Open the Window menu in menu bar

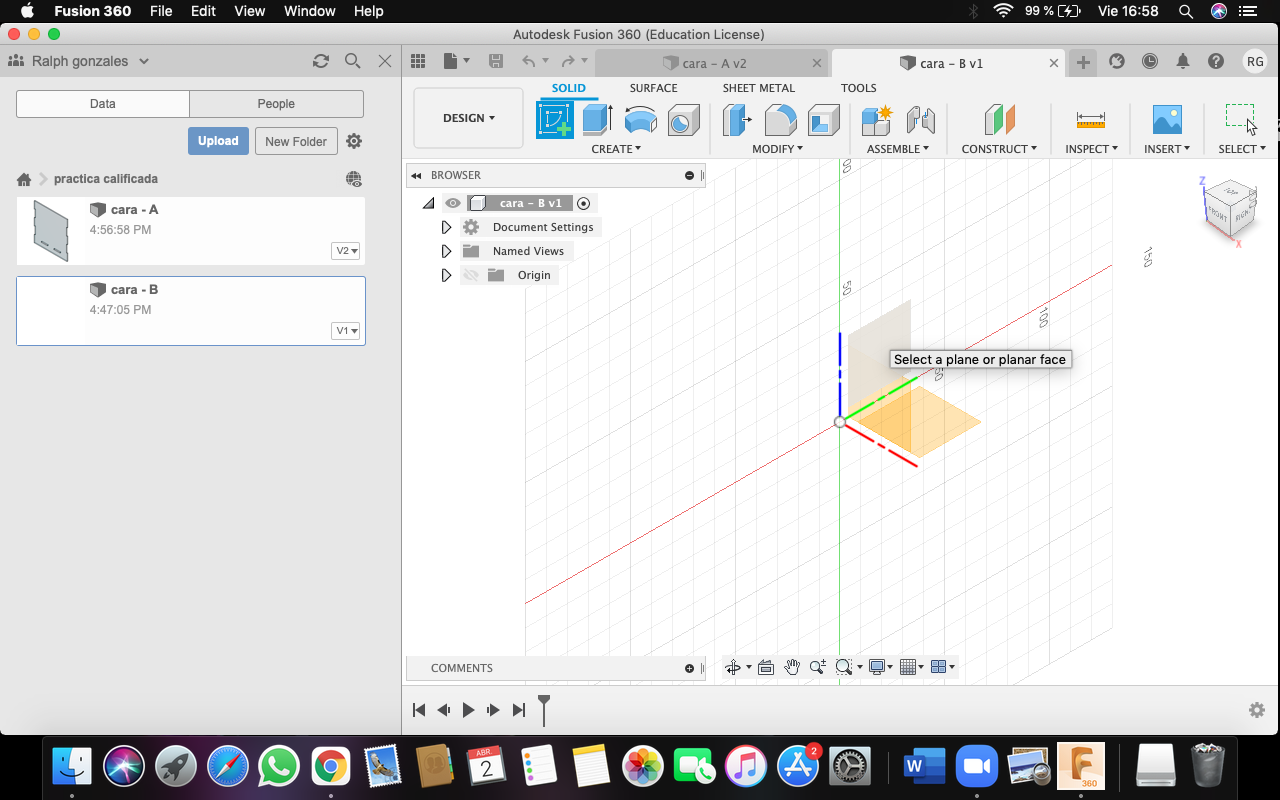click(x=310, y=11)
